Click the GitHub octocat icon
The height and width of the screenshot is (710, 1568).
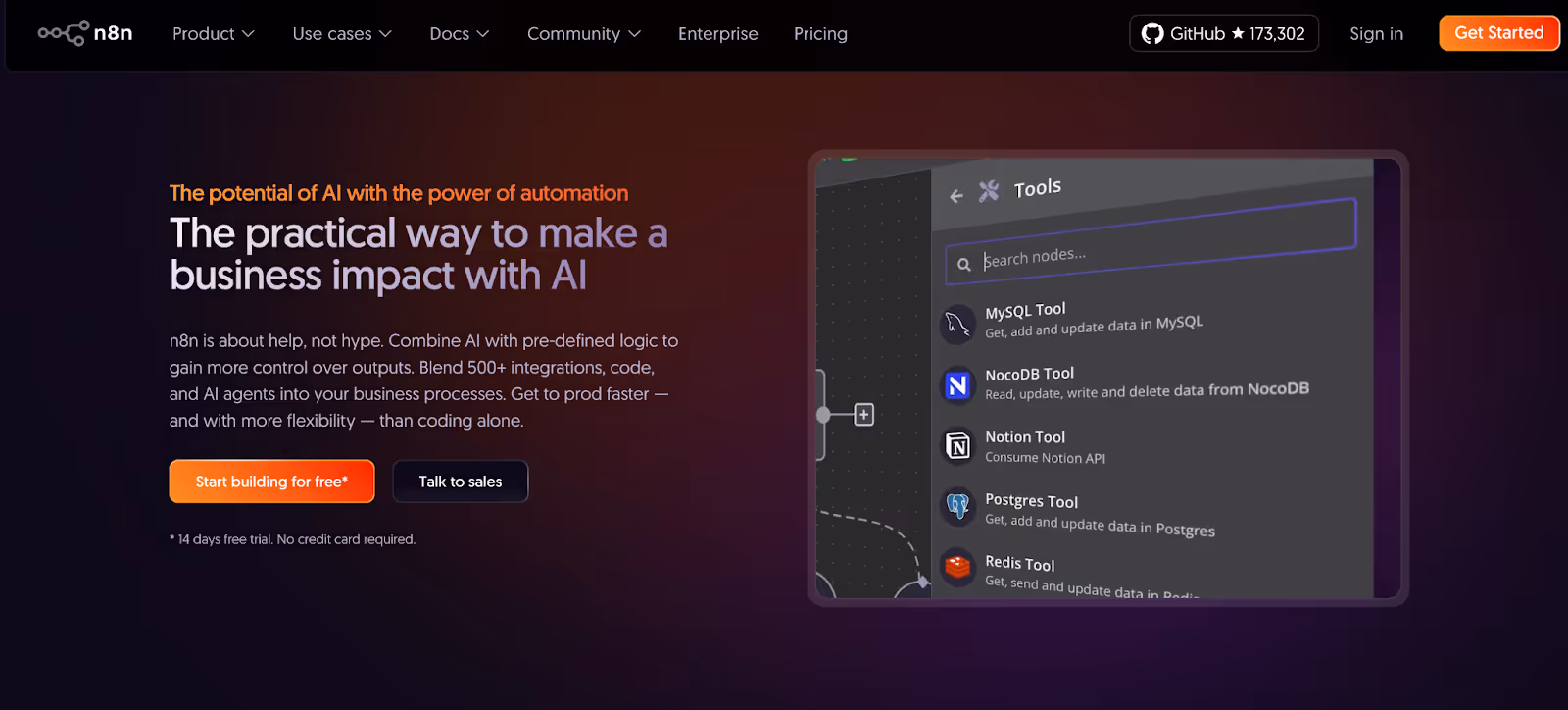tap(1152, 33)
